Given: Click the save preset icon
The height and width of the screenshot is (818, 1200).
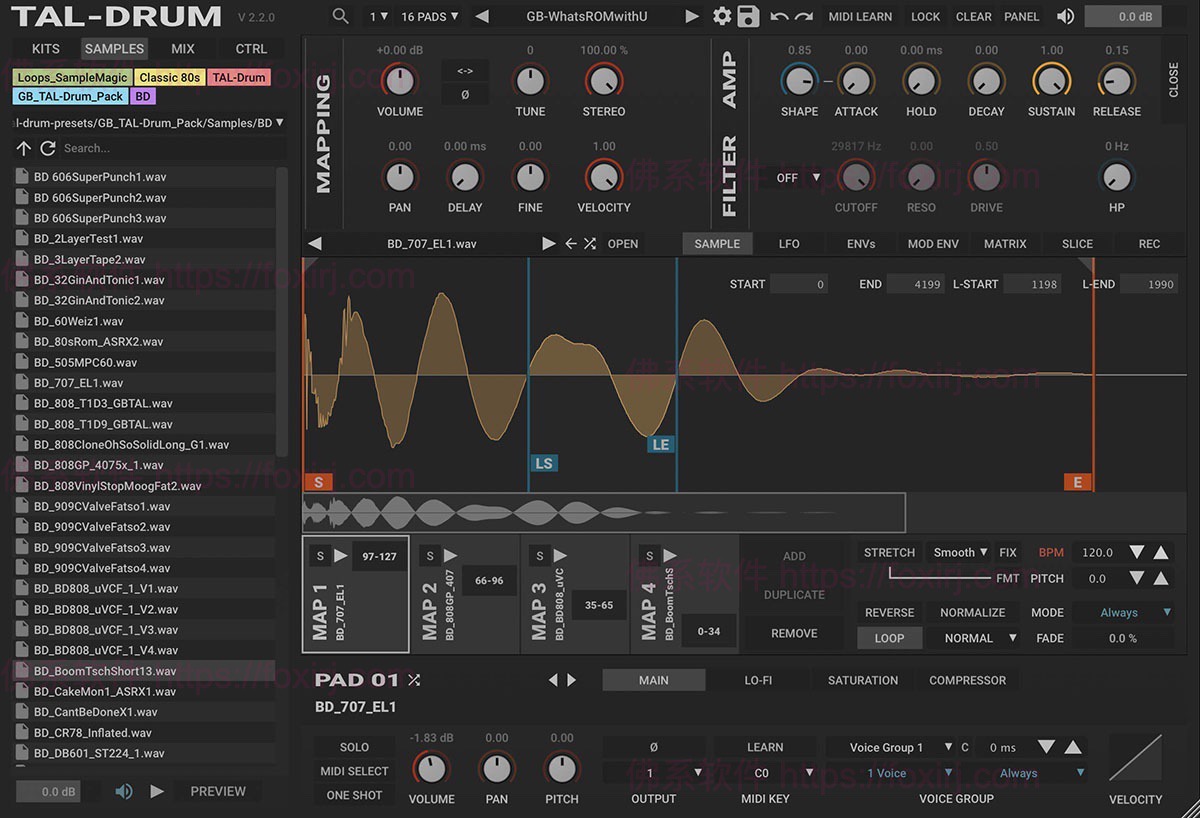Looking at the screenshot, I should [748, 16].
